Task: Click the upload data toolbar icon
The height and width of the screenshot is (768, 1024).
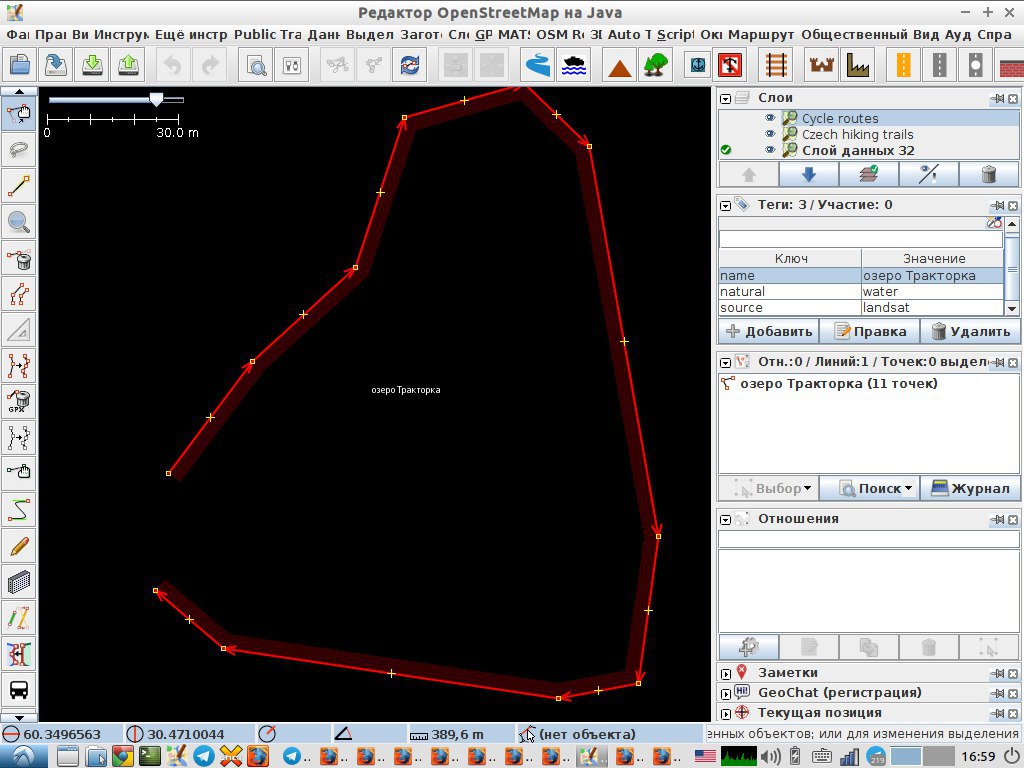Action: [x=128, y=65]
